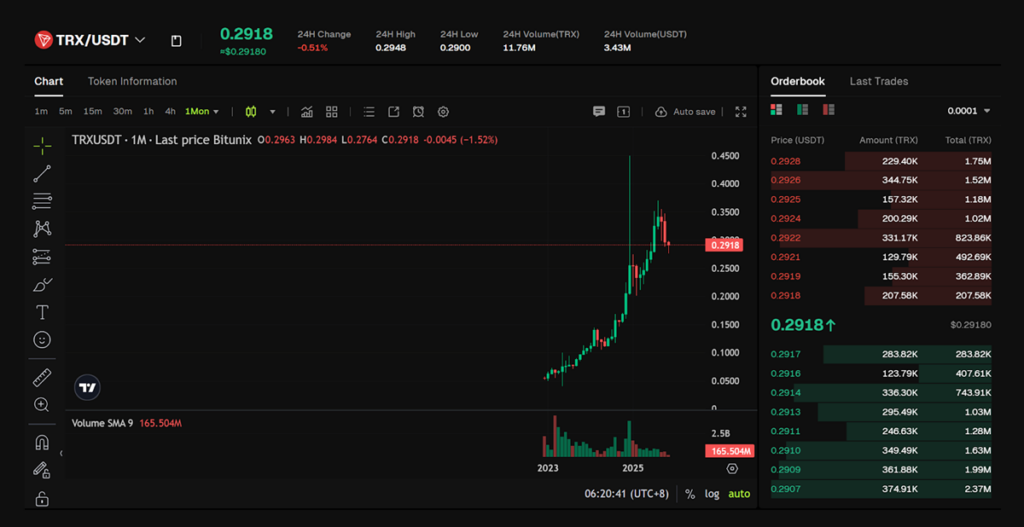Click ask price 0.2928 row
This screenshot has width=1024, height=527.
pyautogui.click(x=881, y=161)
